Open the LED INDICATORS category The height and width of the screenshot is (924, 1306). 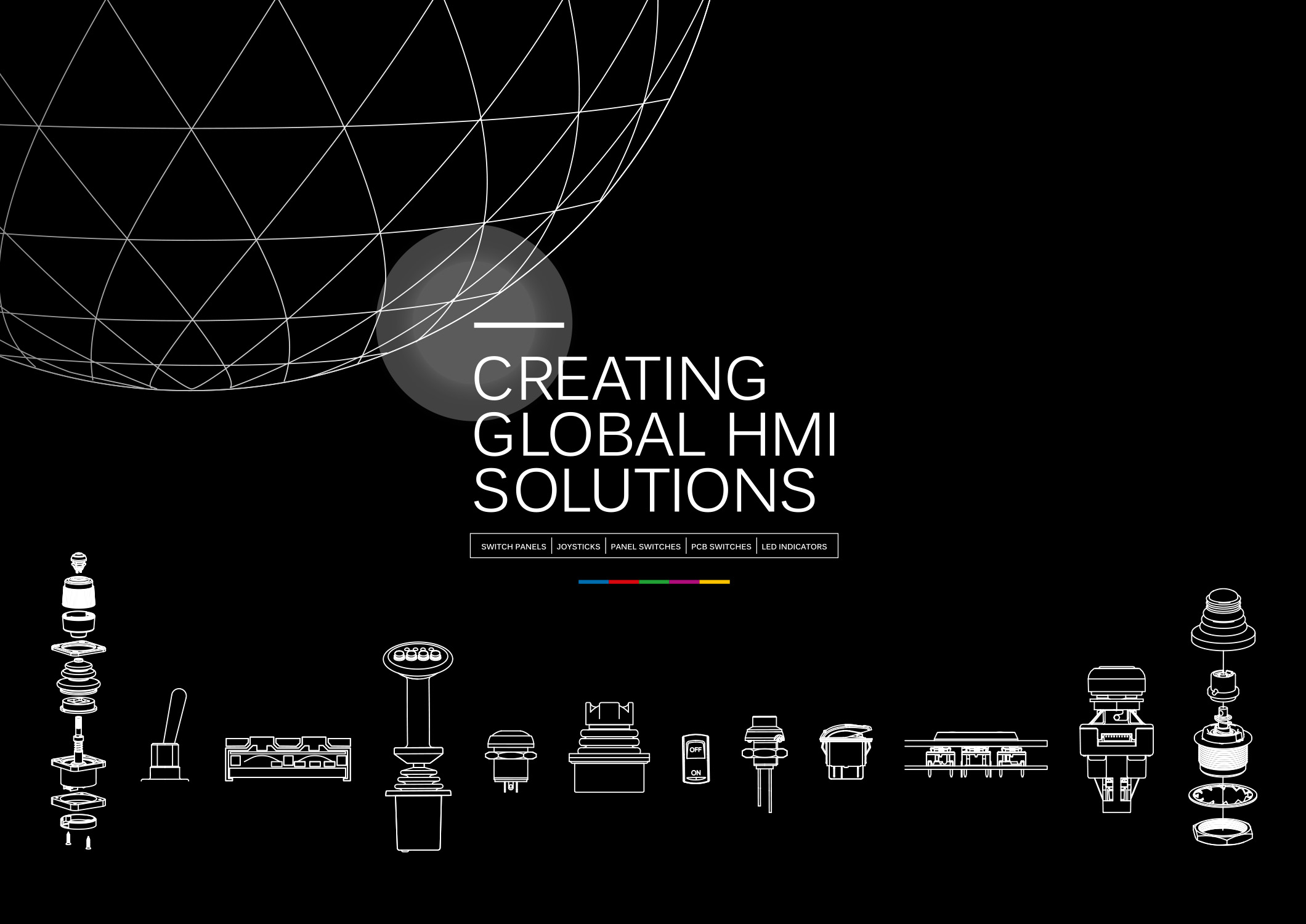793,546
